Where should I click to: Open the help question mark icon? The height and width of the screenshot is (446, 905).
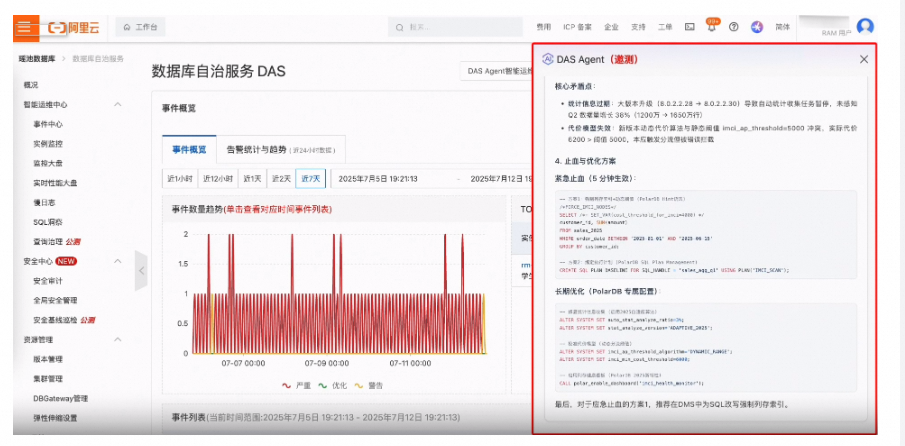(734, 27)
